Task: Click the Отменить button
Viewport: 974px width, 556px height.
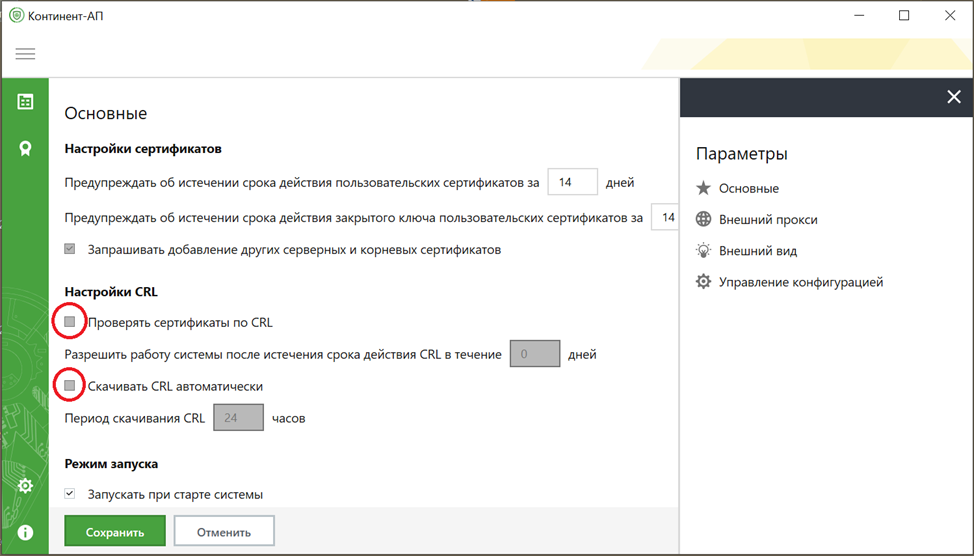Action: coord(223,532)
